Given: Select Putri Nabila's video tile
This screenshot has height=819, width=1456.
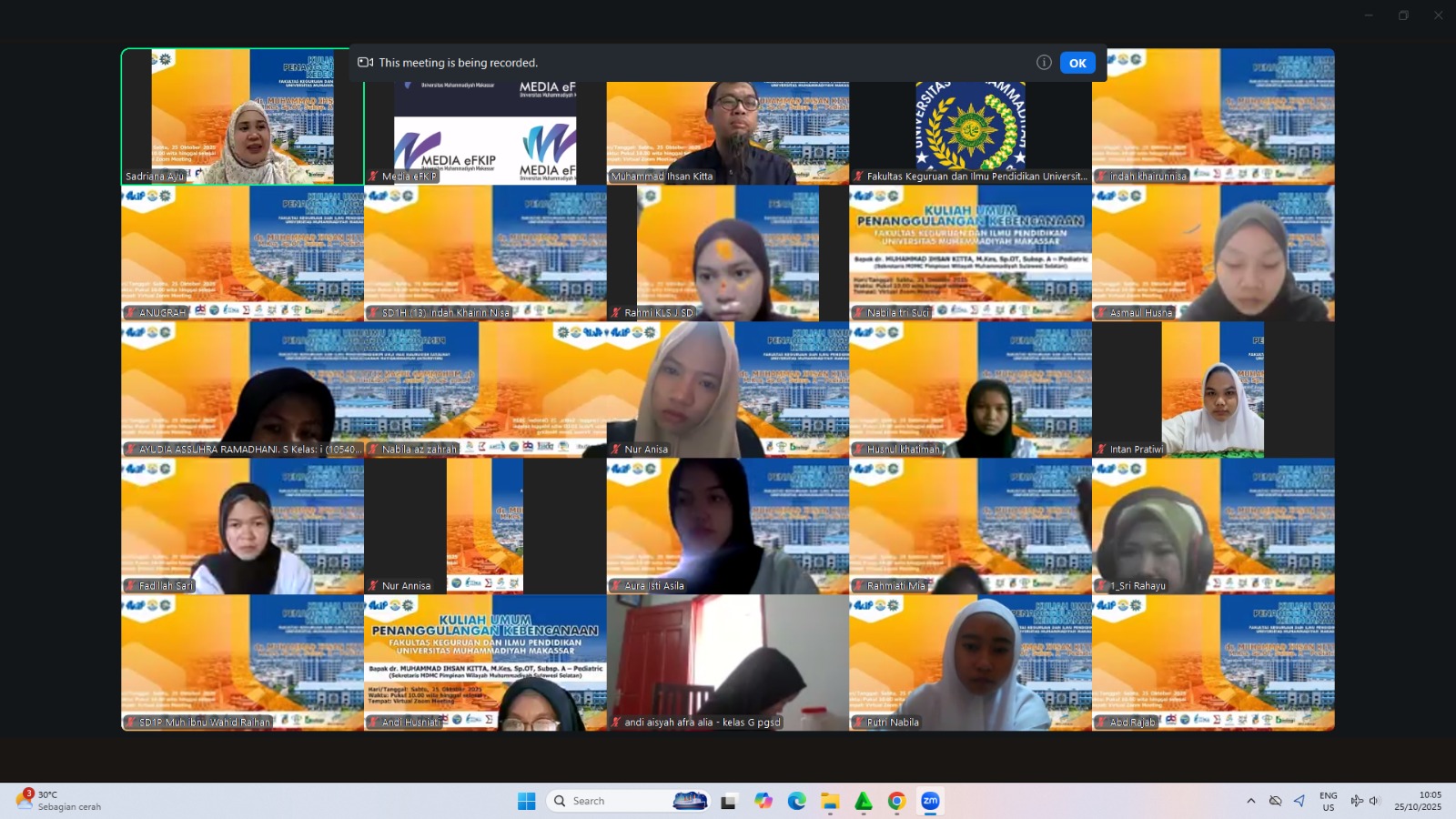Looking at the screenshot, I should (970, 662).
